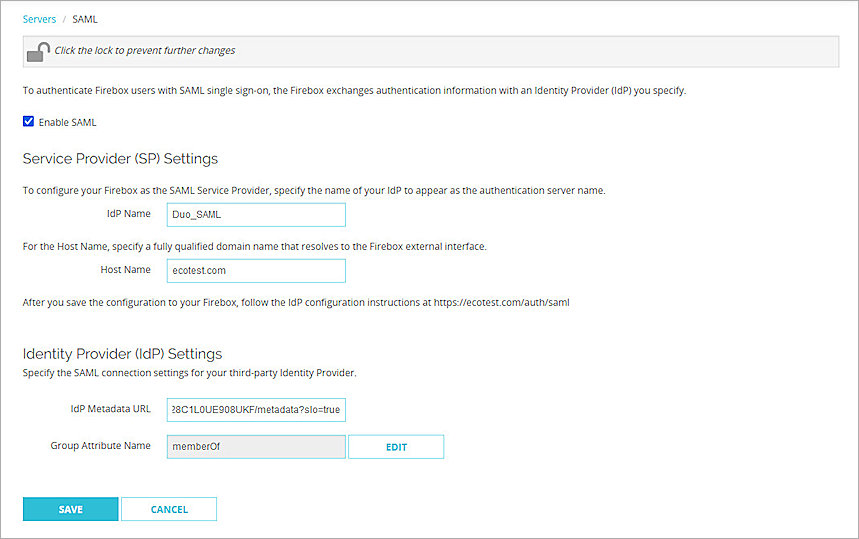The width and height of the screenshot is (859, 539).
Task: Click the padlock icon to lock changes
Action: click(38, 52)
